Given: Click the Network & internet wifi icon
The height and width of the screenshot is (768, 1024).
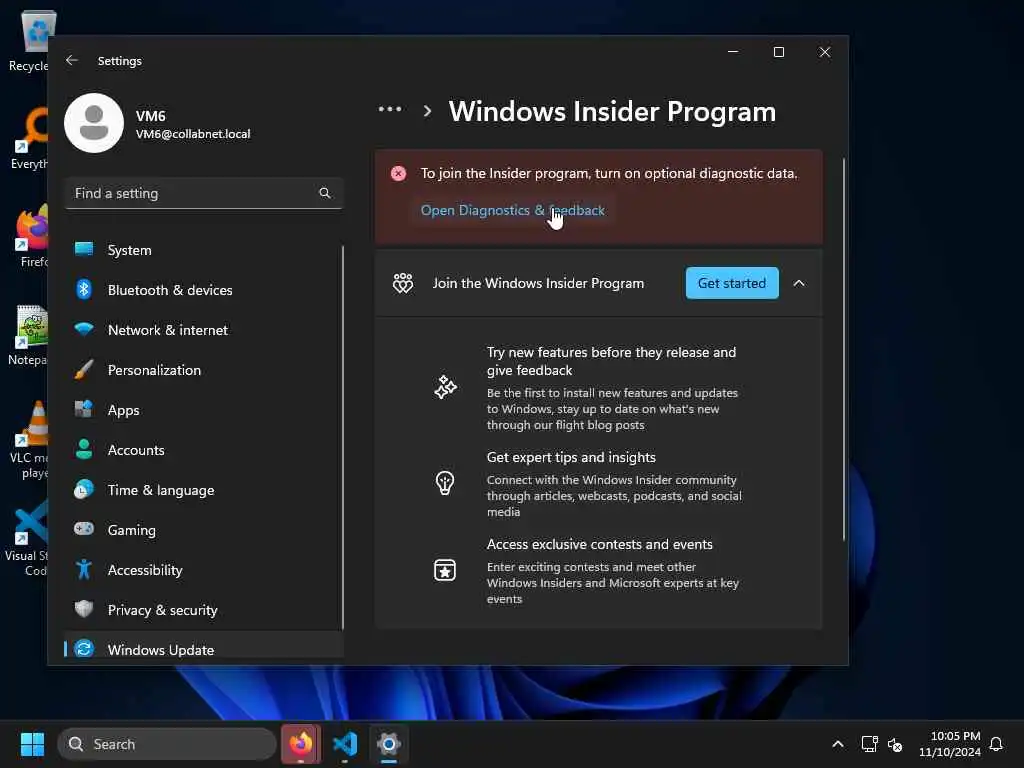Looking at the screenshot, I should (84, 329).
